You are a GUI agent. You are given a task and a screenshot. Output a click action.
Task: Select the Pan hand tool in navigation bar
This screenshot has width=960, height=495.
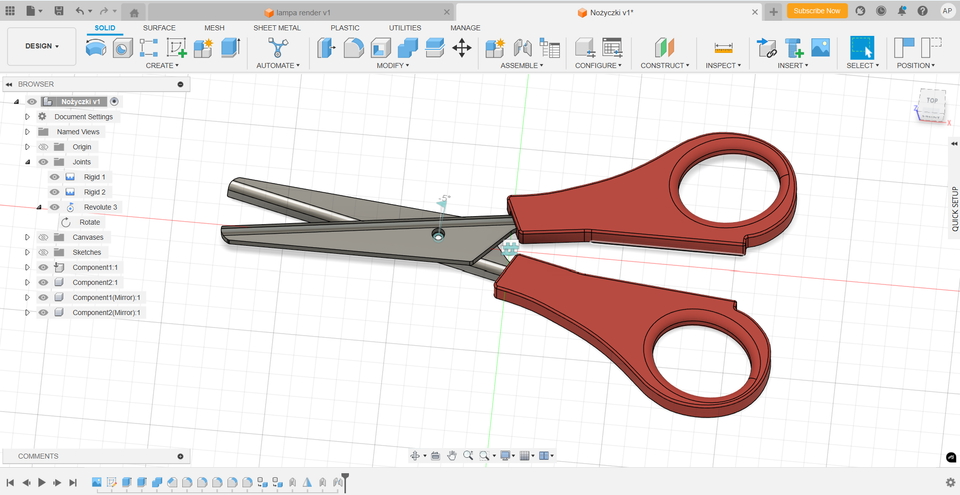(452, 456)
